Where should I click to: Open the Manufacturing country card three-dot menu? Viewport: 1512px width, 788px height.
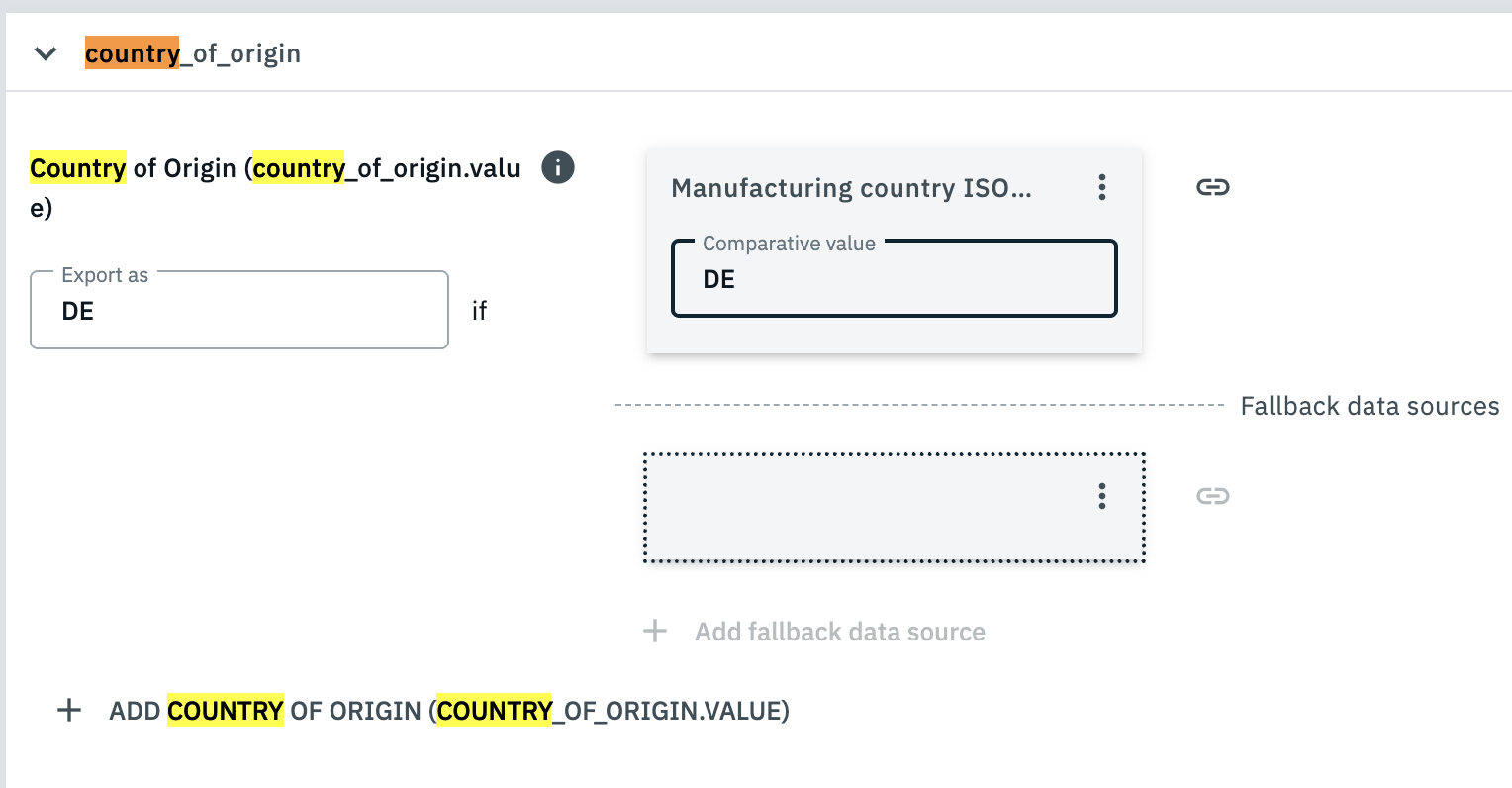[1101, 188]
